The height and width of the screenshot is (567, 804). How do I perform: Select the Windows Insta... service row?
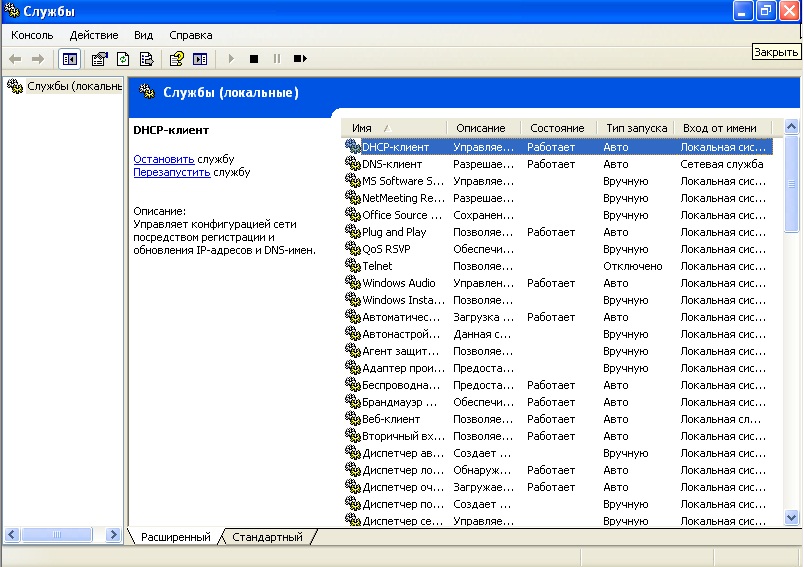(557, 300)
